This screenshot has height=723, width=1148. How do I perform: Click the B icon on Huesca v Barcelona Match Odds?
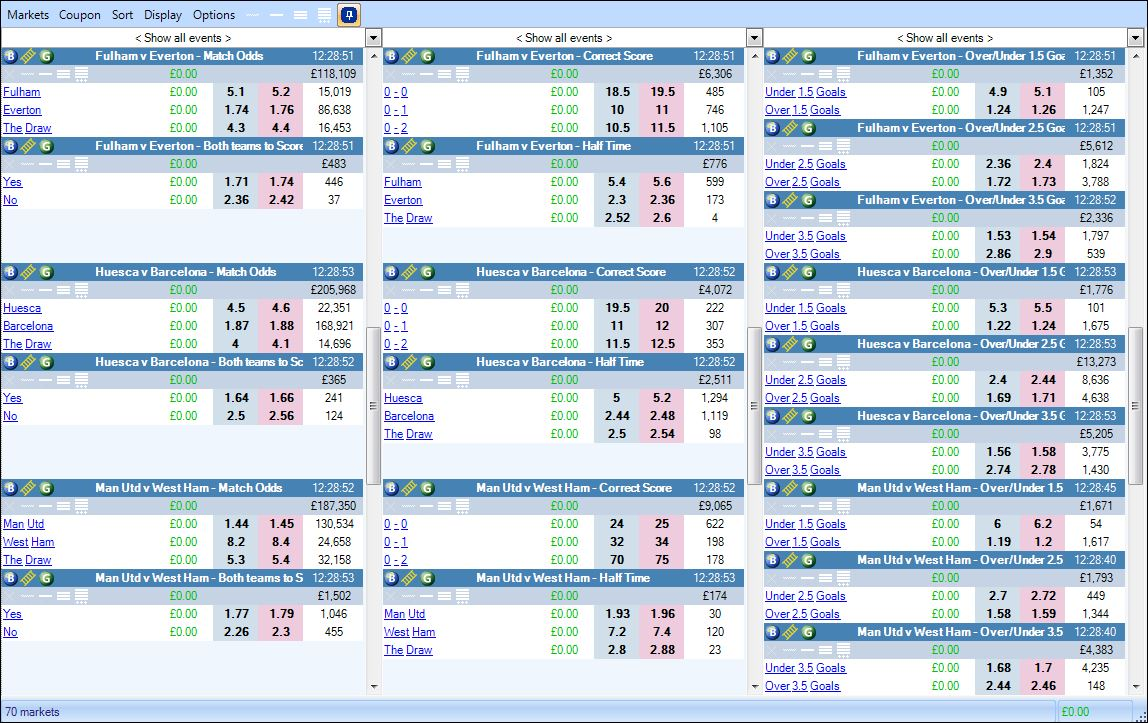10,271
